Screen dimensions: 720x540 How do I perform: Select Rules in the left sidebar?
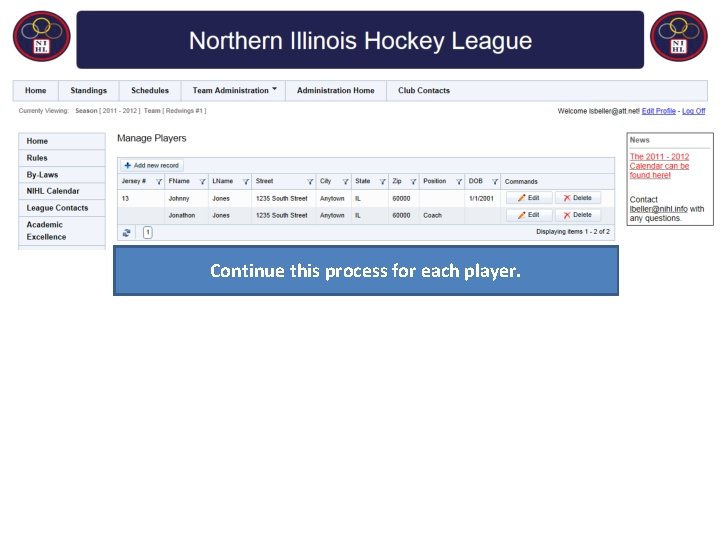tap(62, 158)
